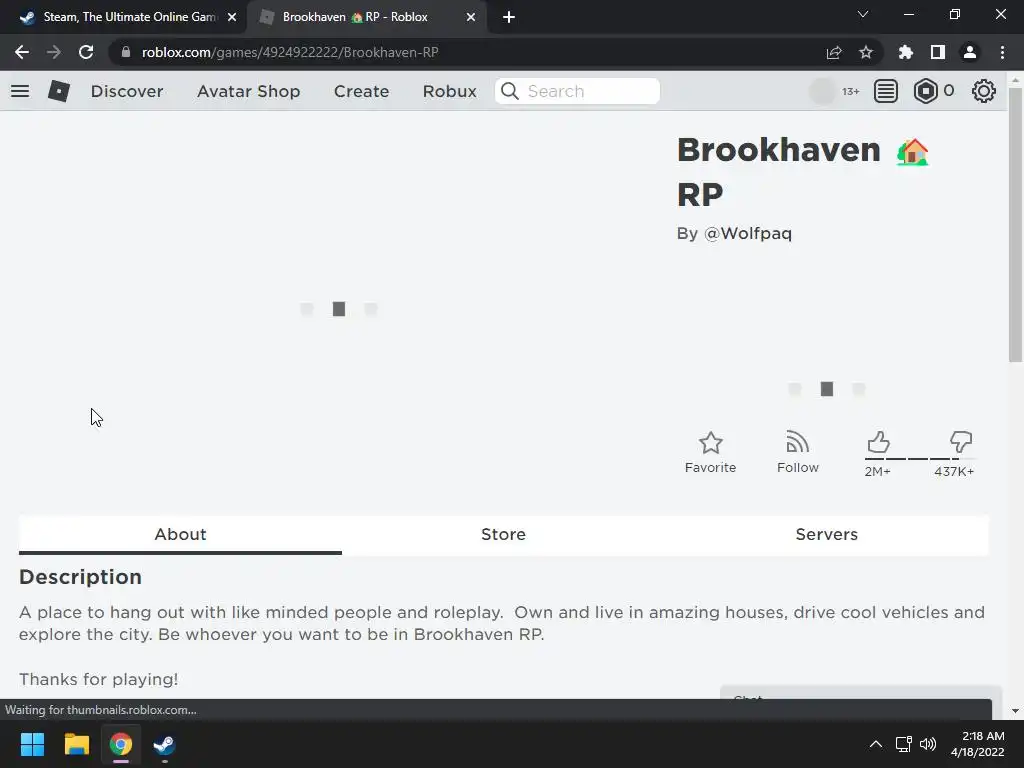The width and height of the screenshot is (1024, 768).
Task: Give the game a thumbs down
Action: click(961, 442)
